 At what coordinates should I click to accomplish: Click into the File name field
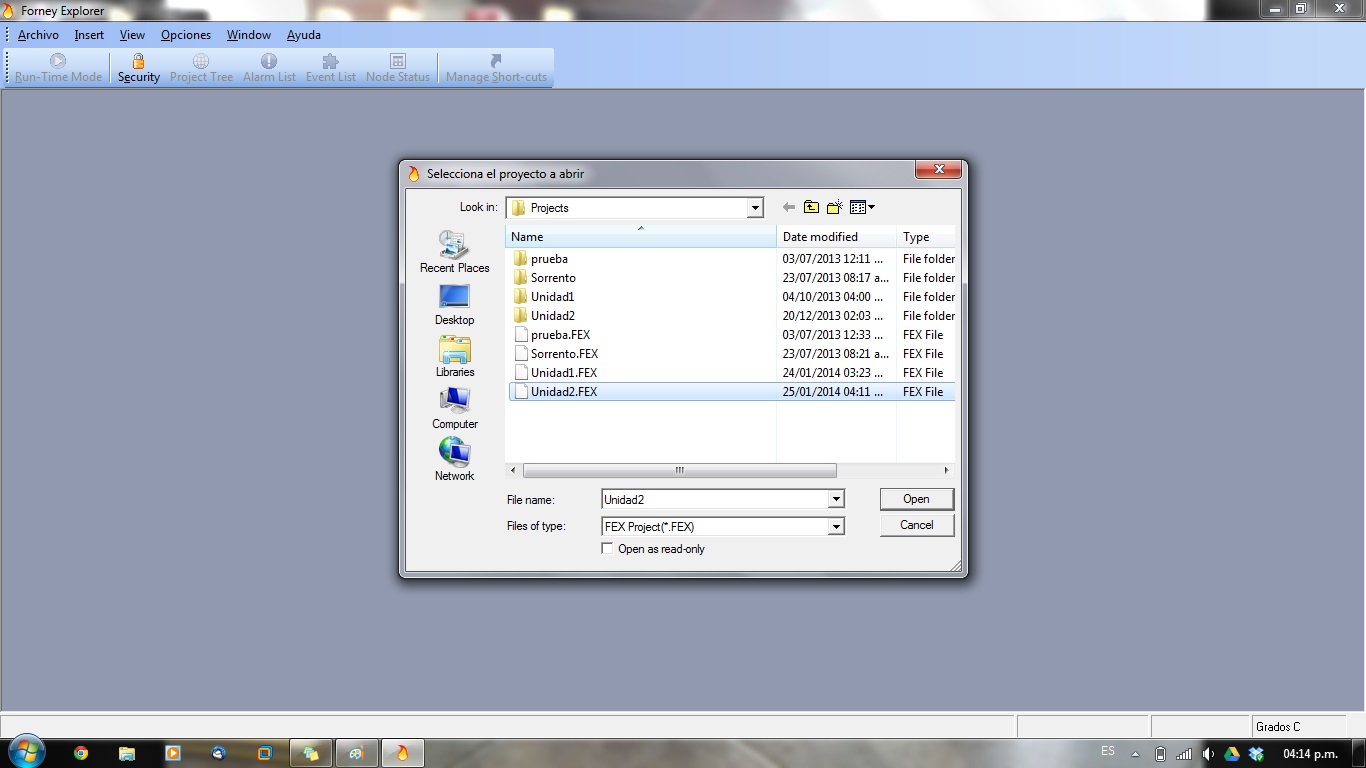tap(715, 499)
